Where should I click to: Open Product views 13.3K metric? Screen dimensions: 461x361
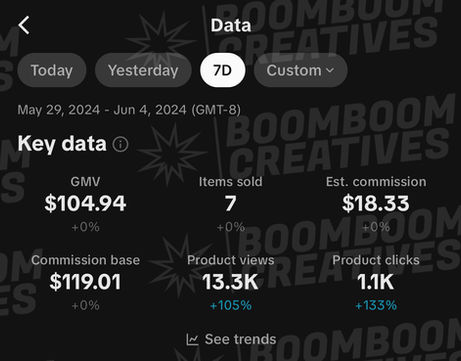(x=230, y=282)
